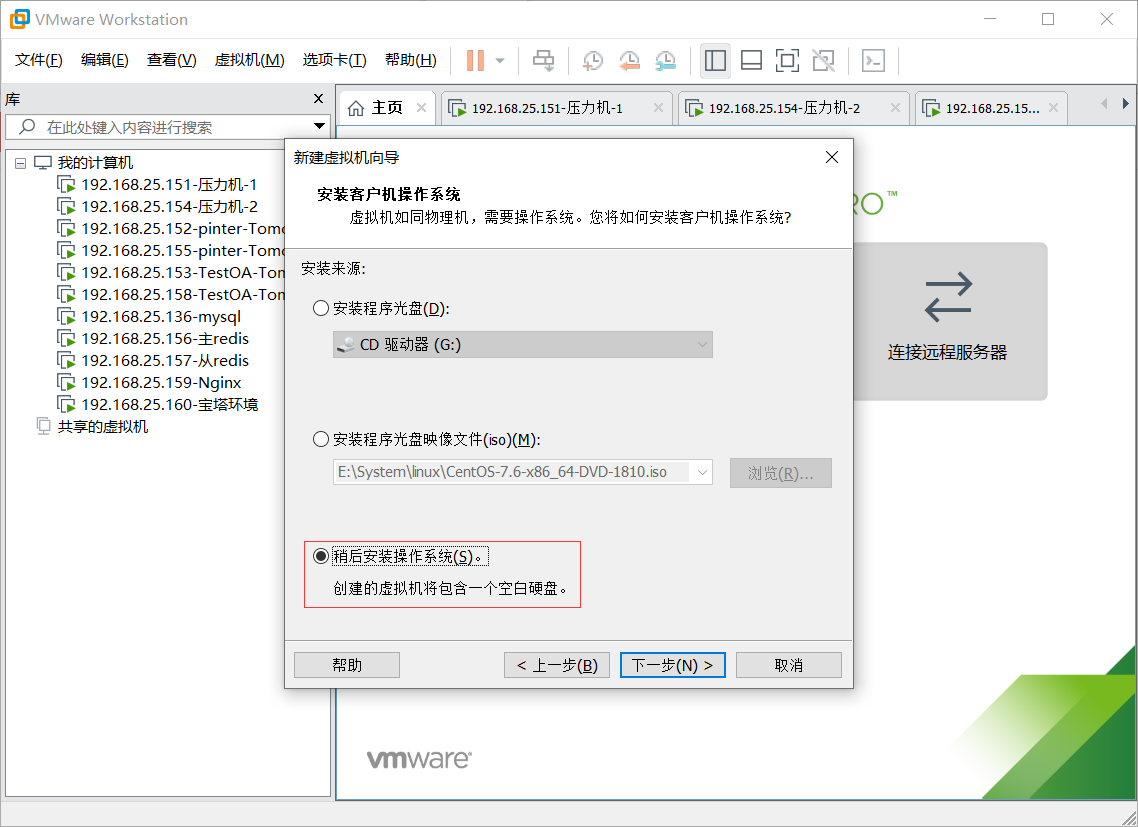This screenshot has width=1138, height=827.
Task: Collapse the 我的计算机 tree node
Action: tap(20, 163)
